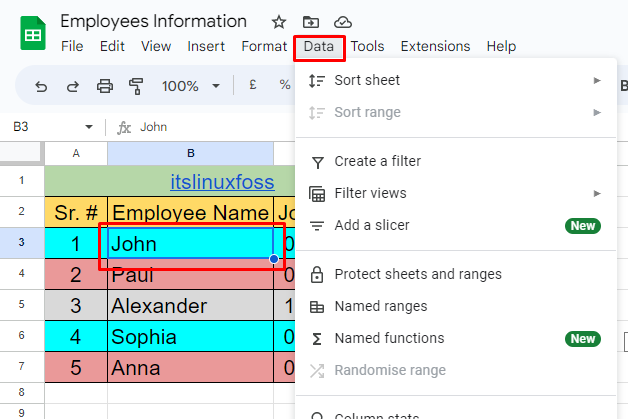Click the redo arrow in toolbar
The height and width of the screenshot is (419, 628).
pyautogui.click(x=72, y=86)
